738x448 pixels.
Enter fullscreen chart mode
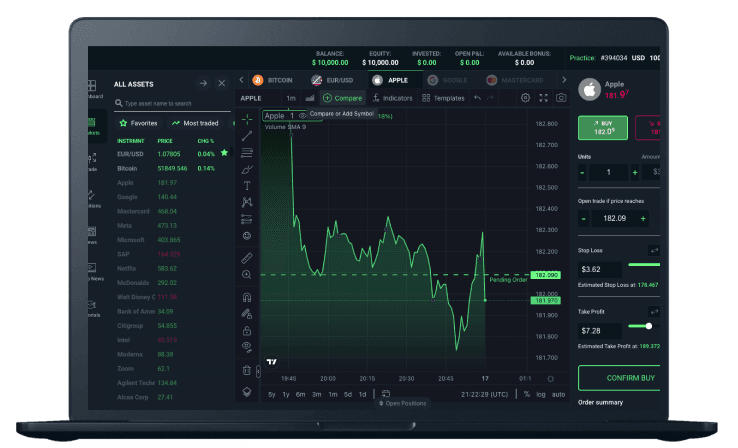[544, 98]
